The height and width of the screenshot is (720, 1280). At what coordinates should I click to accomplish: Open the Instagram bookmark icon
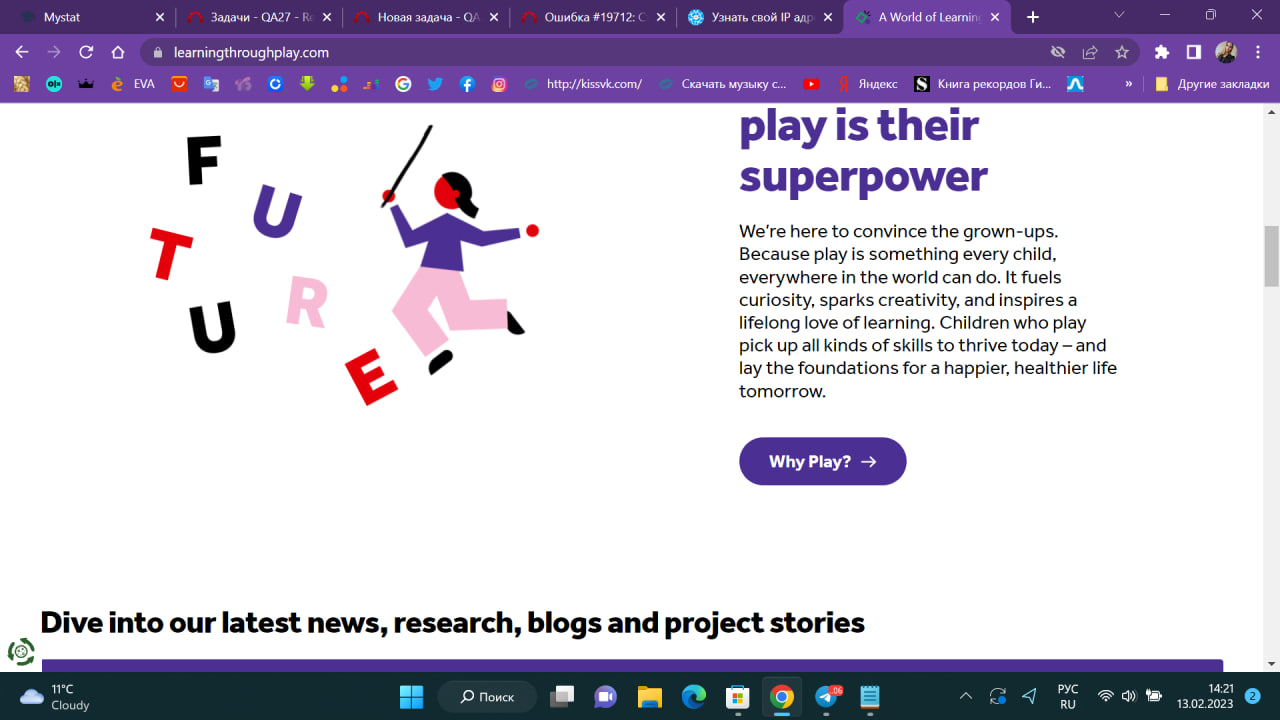499,84
